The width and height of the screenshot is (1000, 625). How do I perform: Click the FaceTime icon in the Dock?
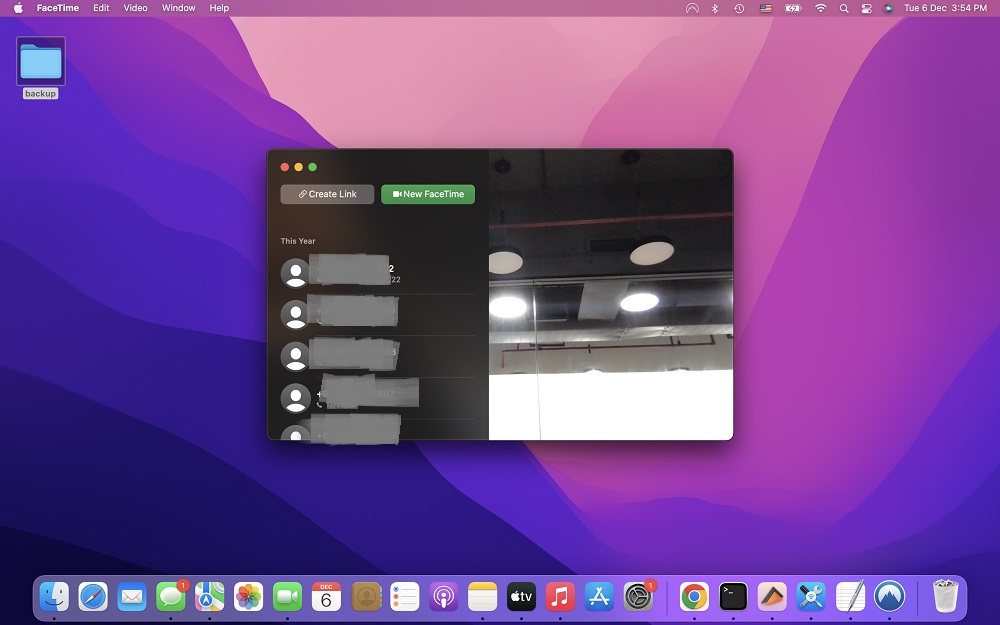[x=288, y=597]
